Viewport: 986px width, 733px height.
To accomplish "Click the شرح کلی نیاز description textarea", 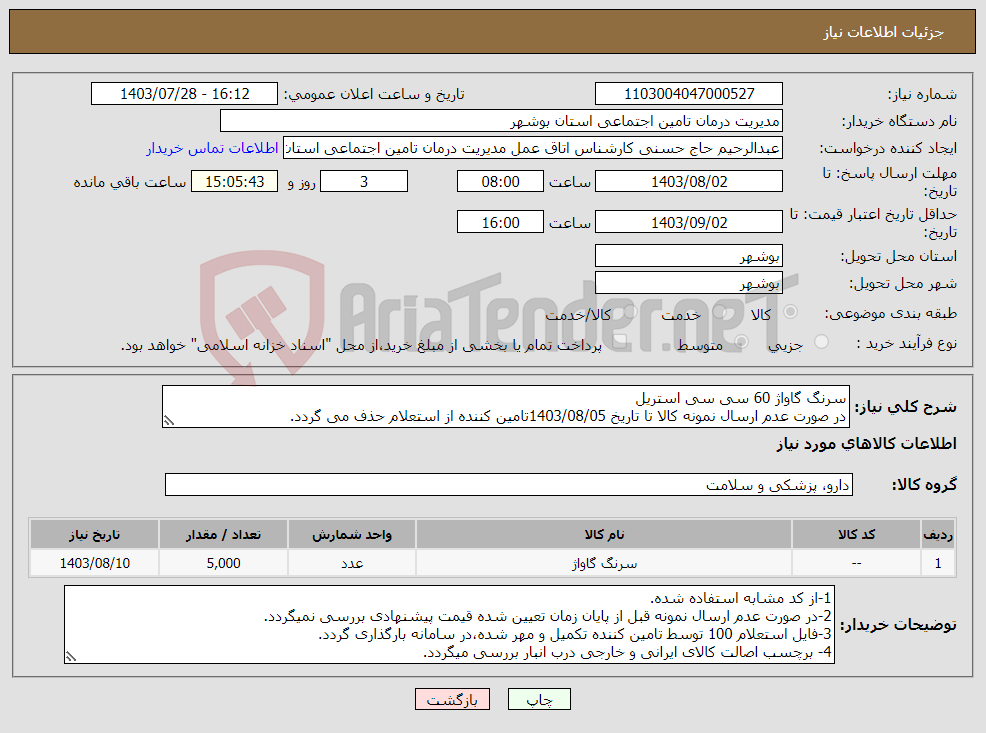I will (x=506, y=407).
